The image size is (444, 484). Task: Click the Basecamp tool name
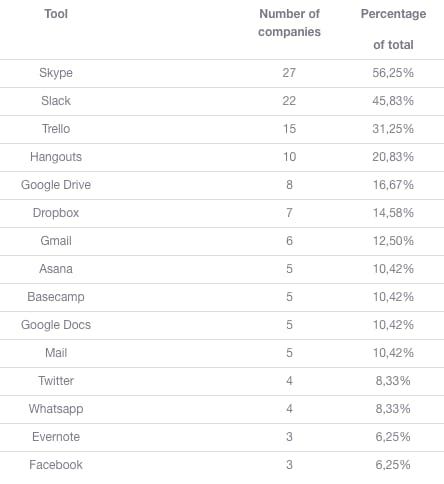pos(56,297)
